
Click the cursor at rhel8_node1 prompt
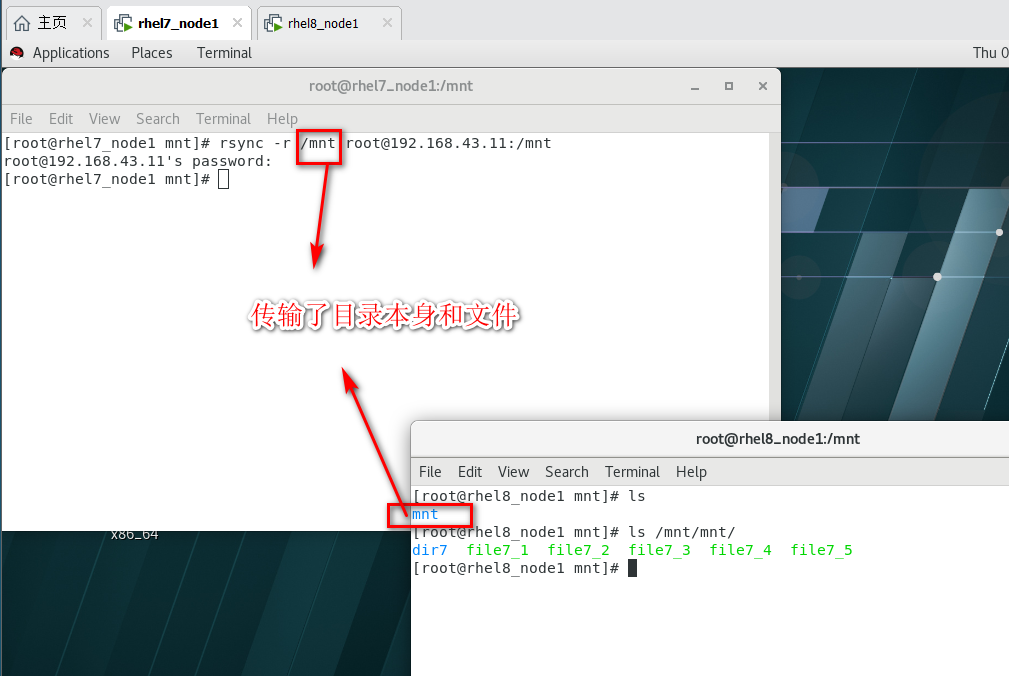coord(633,568)
